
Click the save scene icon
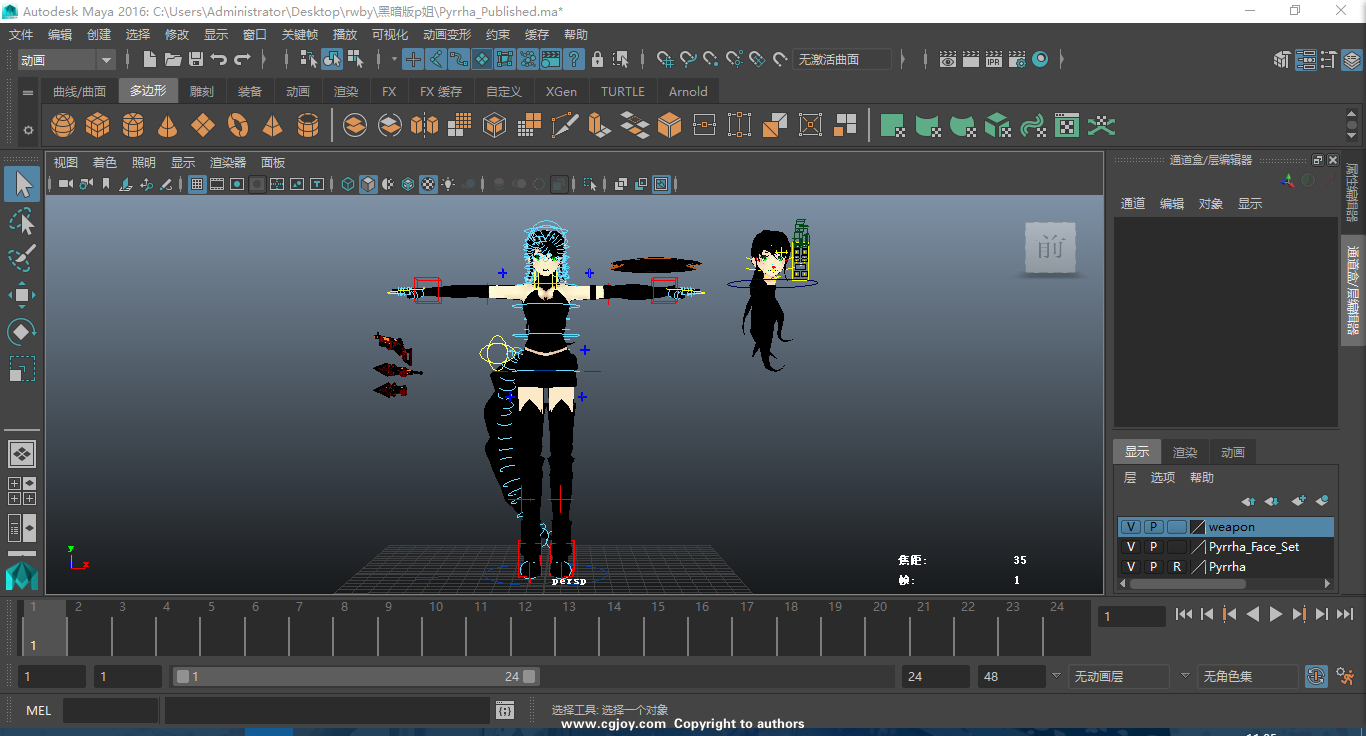(196, 60)
